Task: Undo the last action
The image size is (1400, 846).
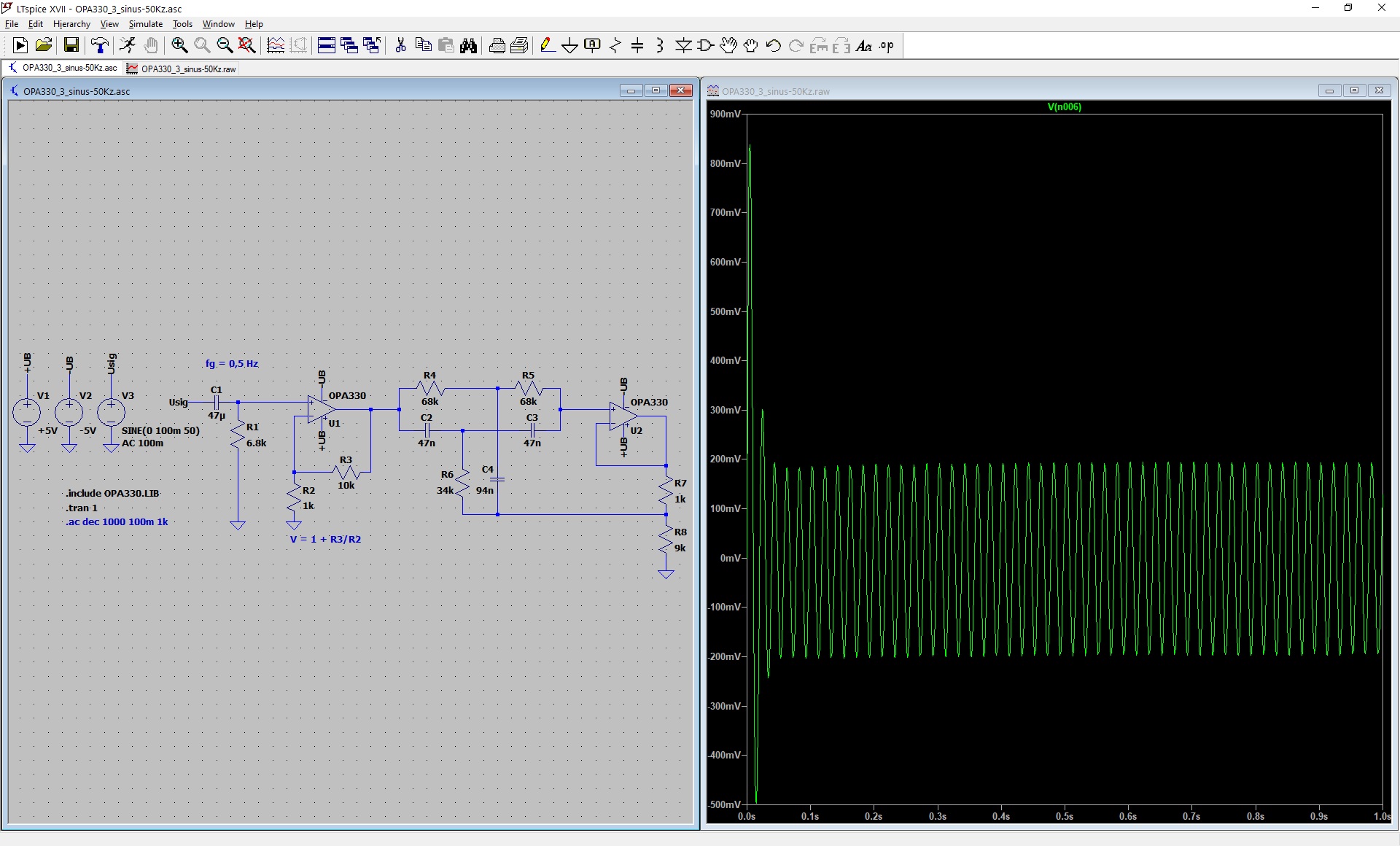Action: [x=774, y=45]
